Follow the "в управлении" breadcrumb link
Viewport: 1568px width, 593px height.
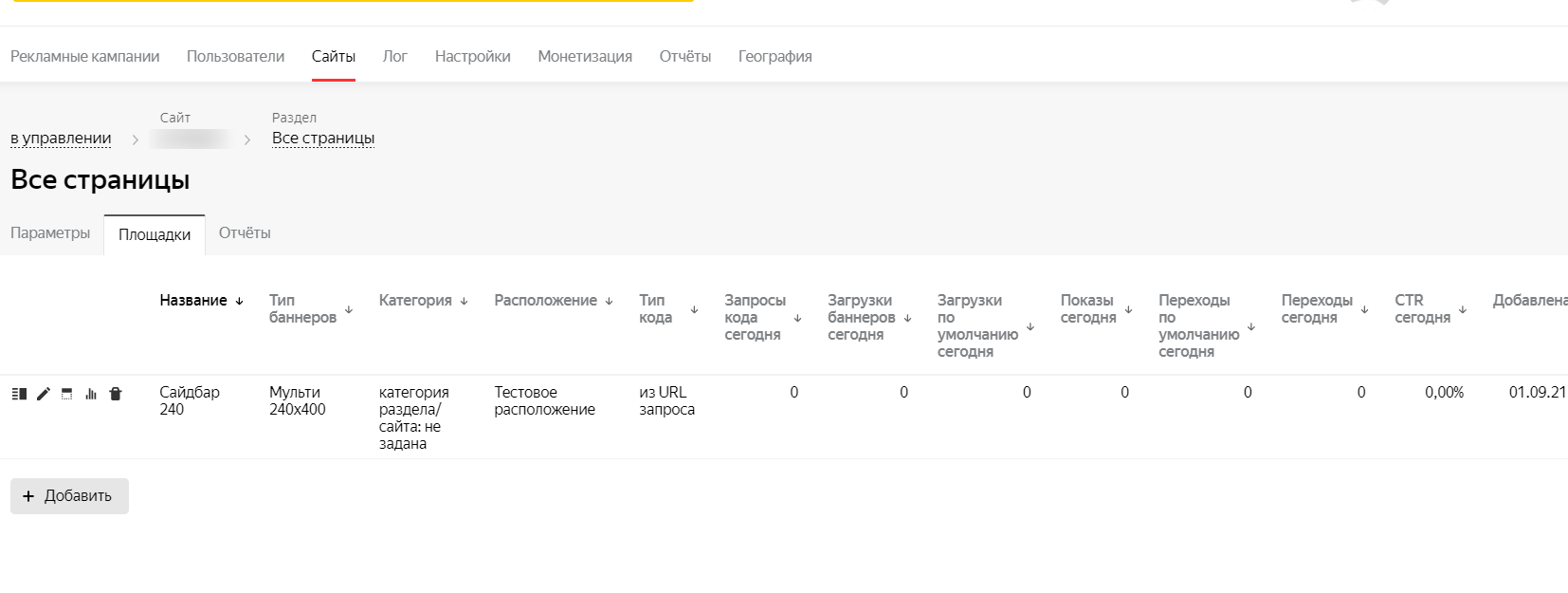(61, 139)
